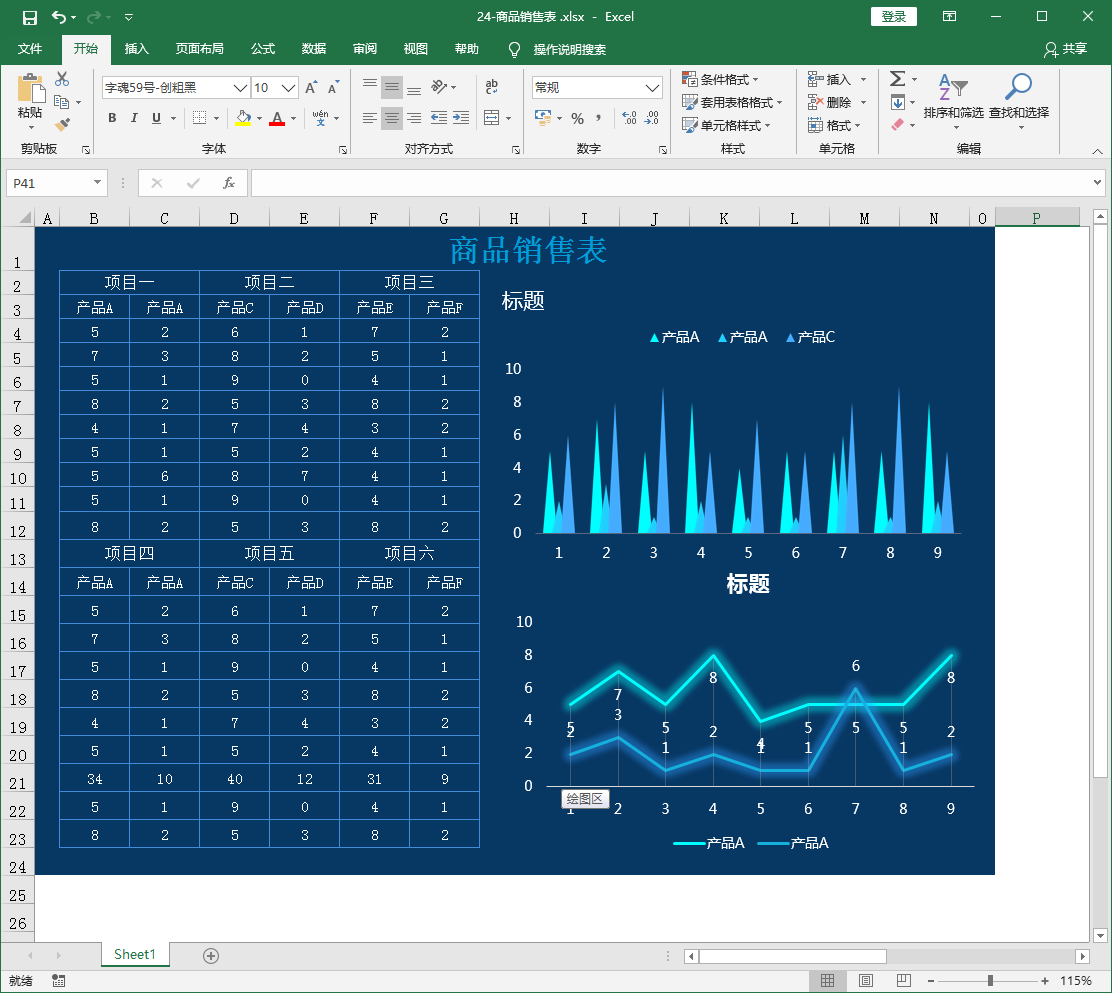The width and height of the screenshot is (1112, 993).
Task: Increase decimal places
Action: pos(629,118)
